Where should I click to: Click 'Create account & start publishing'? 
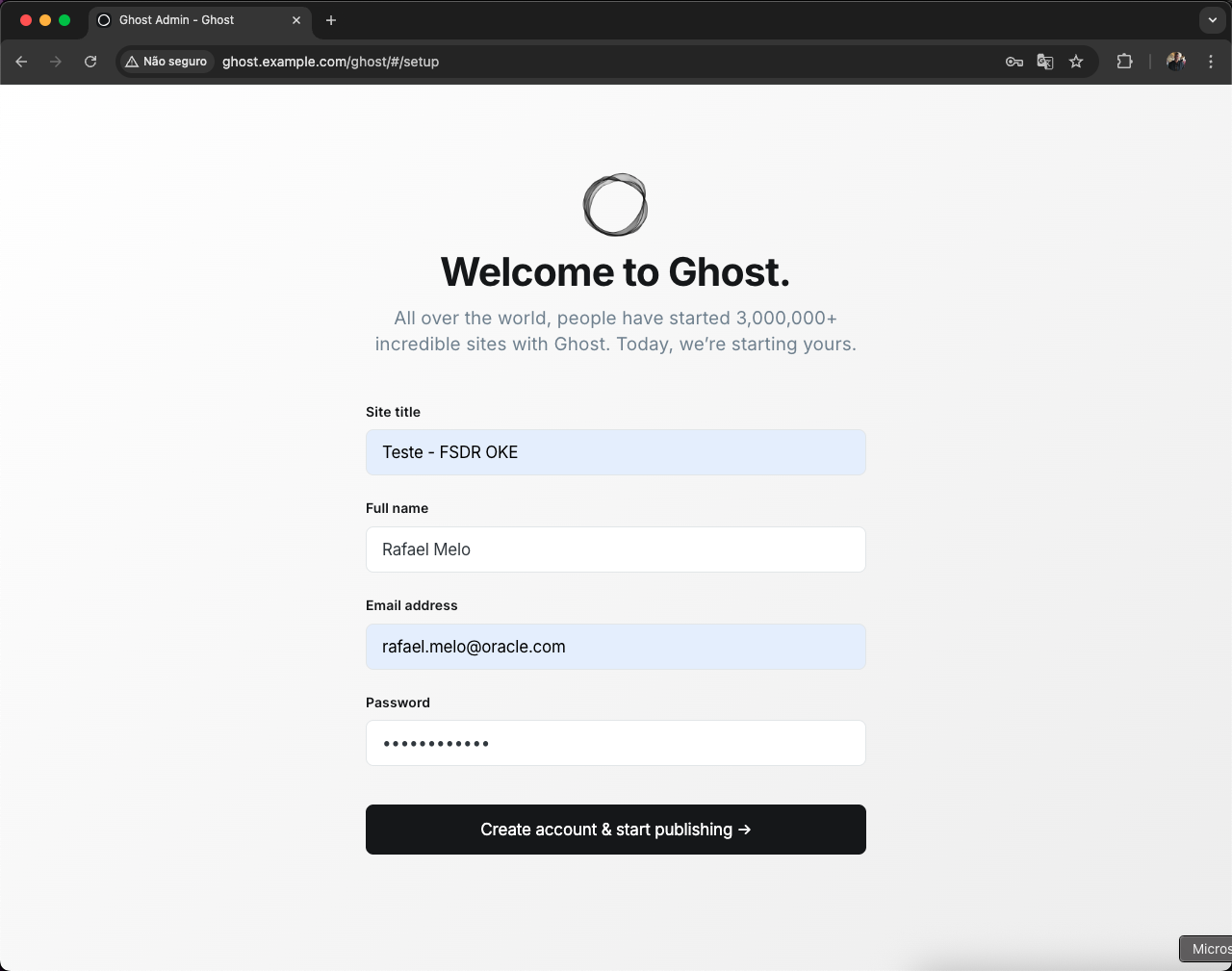[615, 829]
